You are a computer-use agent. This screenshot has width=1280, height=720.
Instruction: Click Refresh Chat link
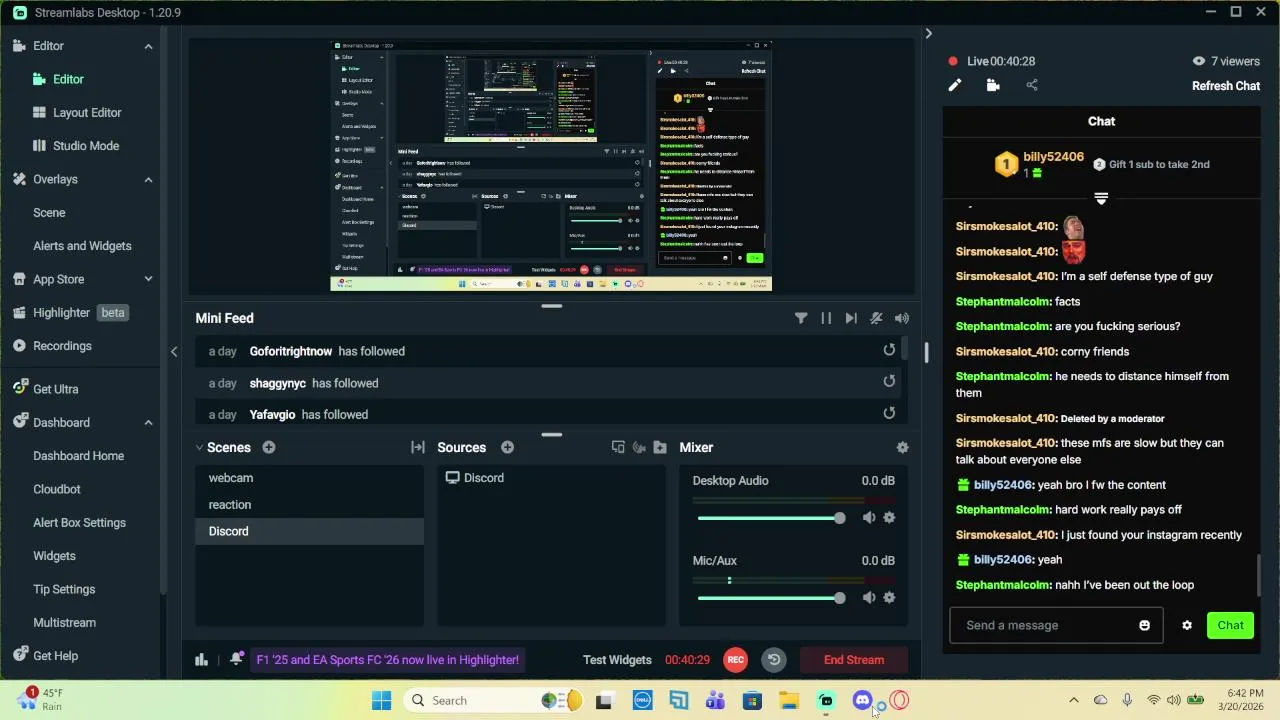1226,86
